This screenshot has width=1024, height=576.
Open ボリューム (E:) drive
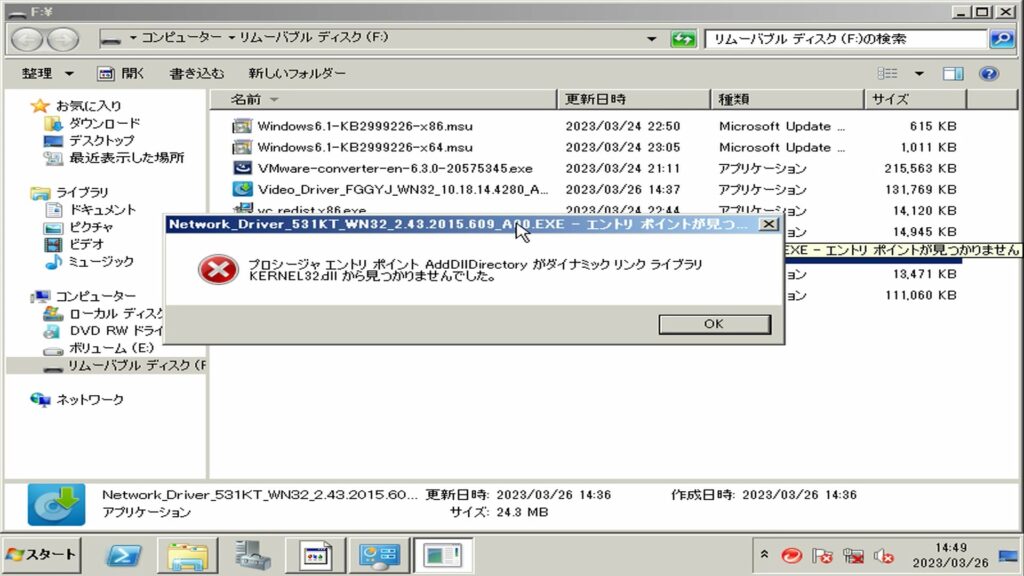point(111,348)
